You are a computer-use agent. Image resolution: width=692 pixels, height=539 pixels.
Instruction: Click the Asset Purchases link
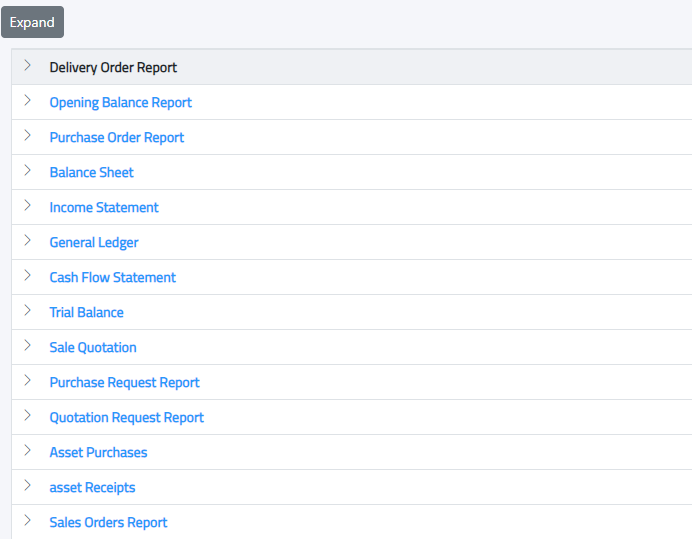click(x=98, y=453)
